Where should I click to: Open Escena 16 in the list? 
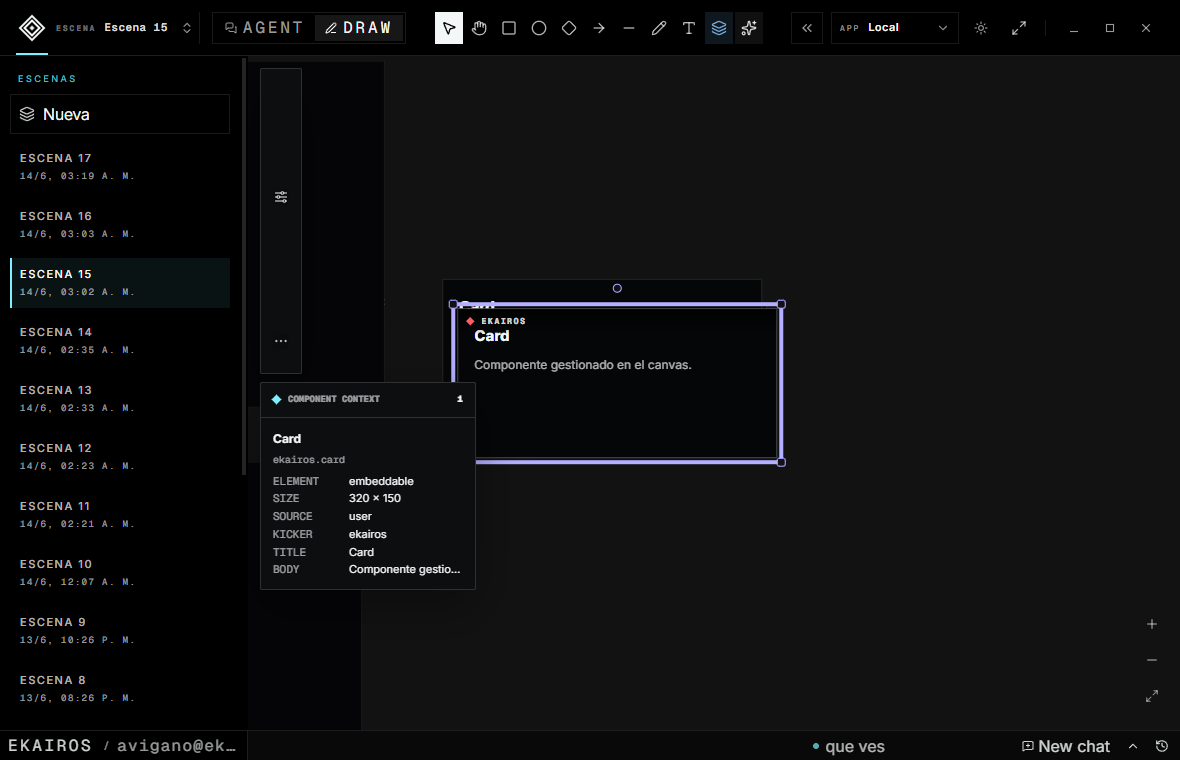point(120,224)
